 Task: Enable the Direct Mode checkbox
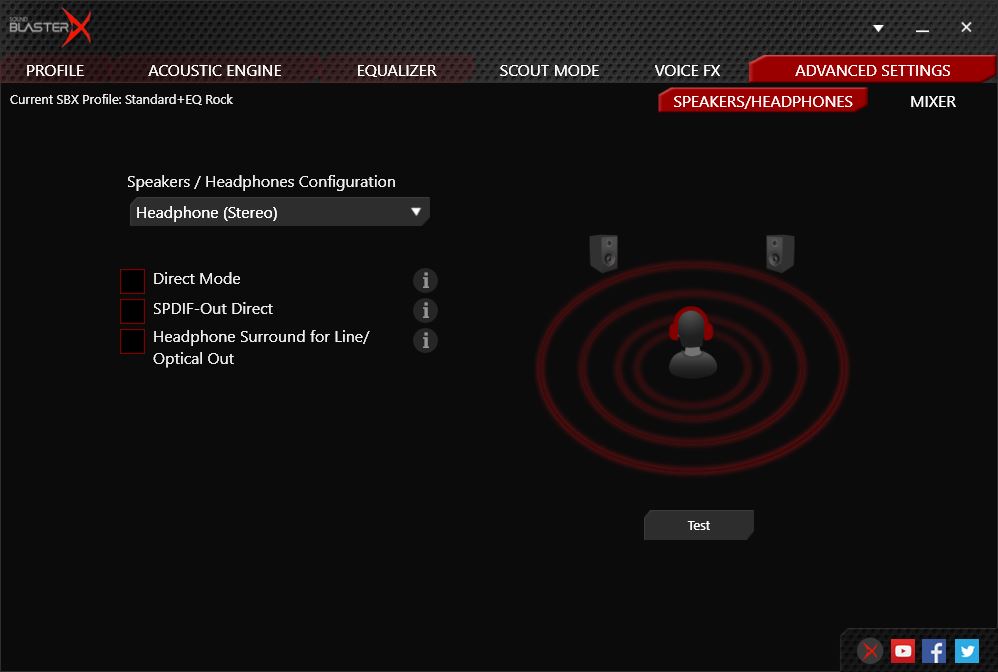click(x=133, y=281)
